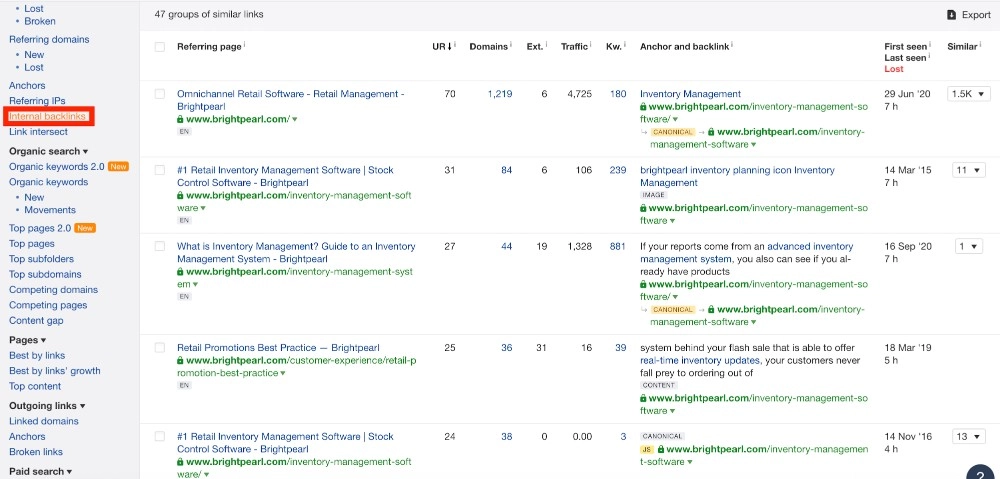Check the Omnichannel Retail Software row checkbox

pyautogui.click(x=160, y=94)
